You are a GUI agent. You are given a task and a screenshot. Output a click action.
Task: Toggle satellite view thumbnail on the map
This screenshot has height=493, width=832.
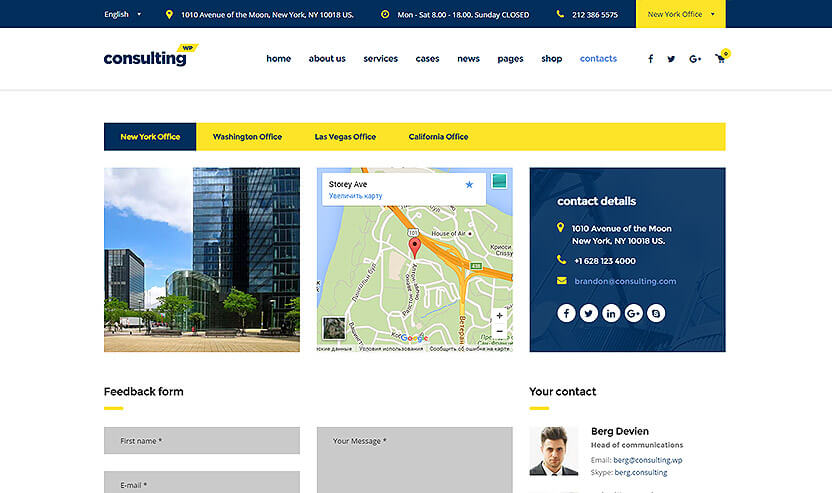pyautogui.click(x=333, y=329)
